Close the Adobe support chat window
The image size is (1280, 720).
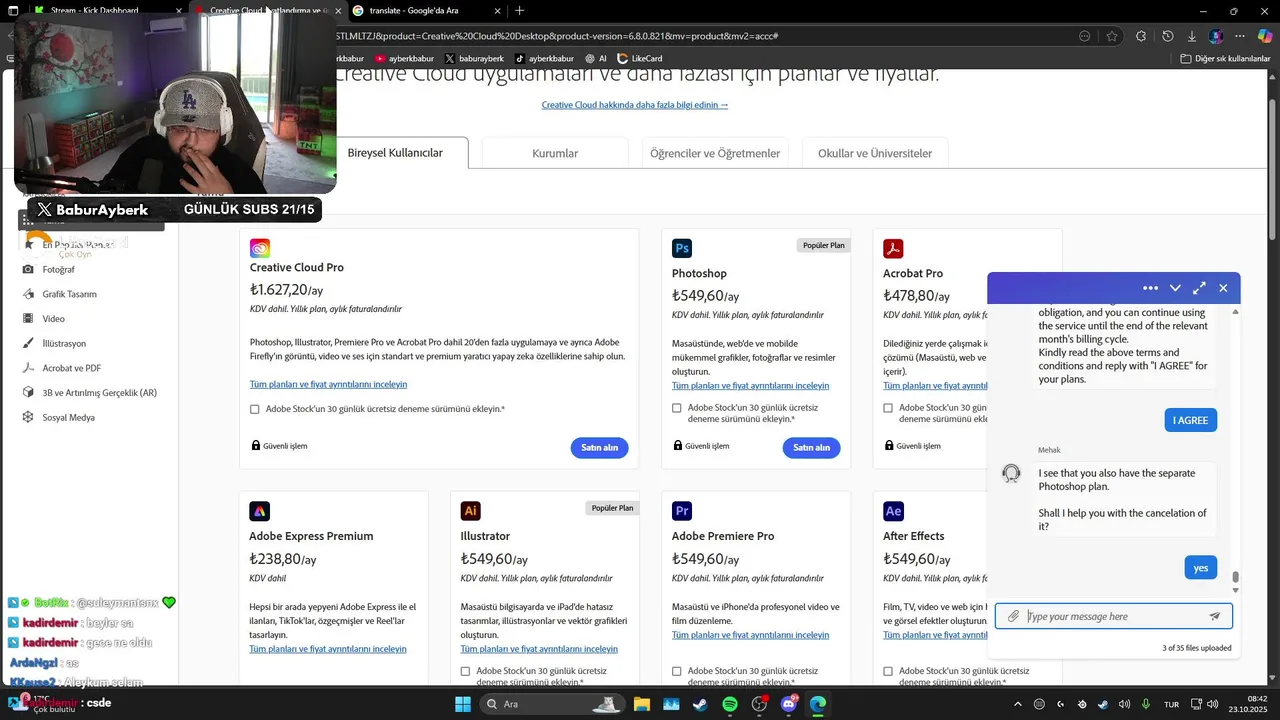1223,288
